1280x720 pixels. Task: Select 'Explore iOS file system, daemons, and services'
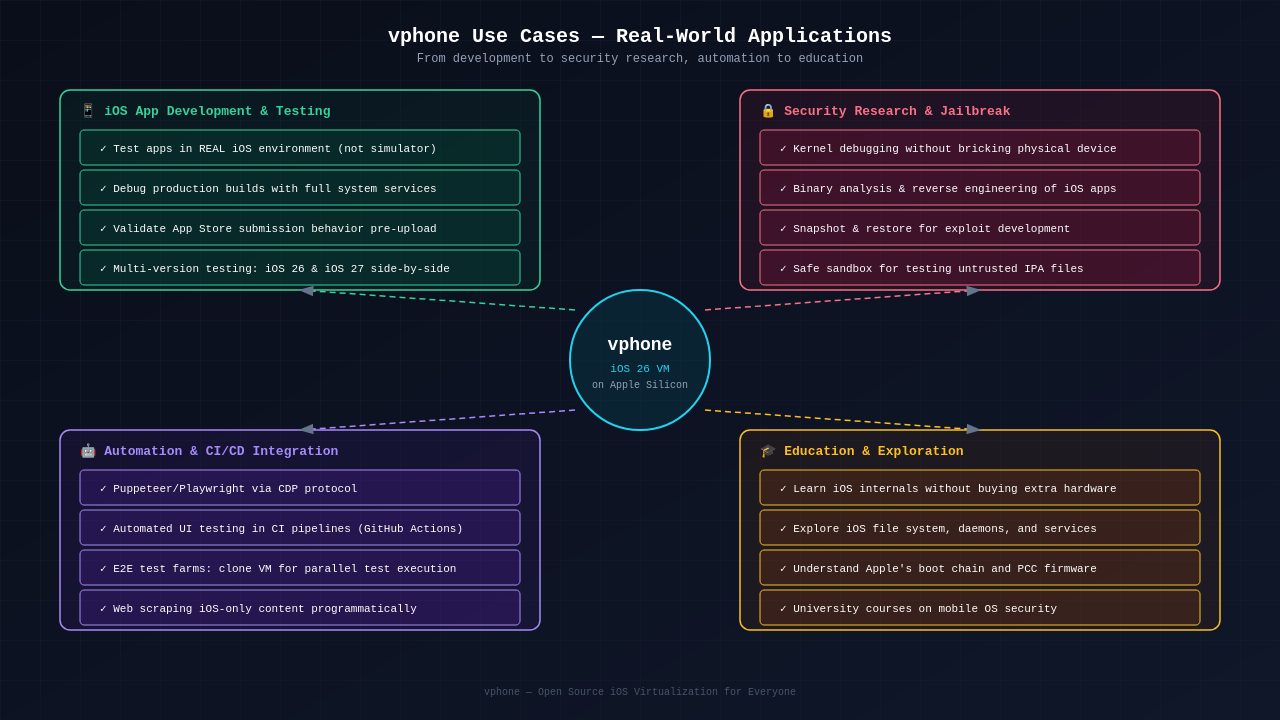click(980, 528)
